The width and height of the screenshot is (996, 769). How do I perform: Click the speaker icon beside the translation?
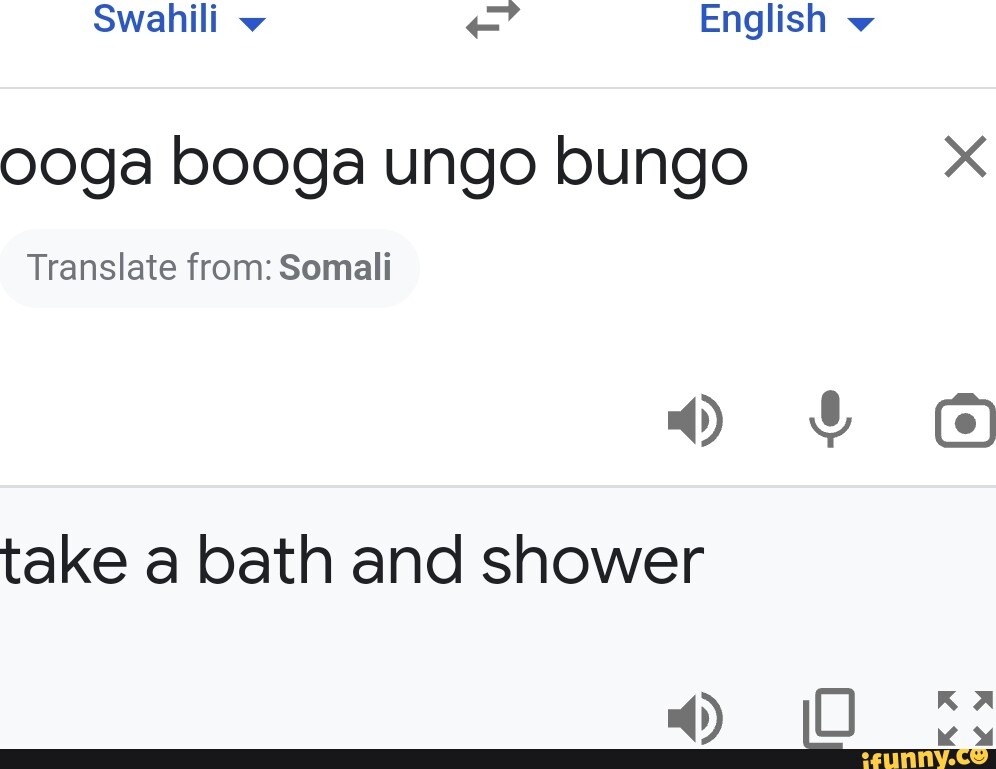coord(696,717)
